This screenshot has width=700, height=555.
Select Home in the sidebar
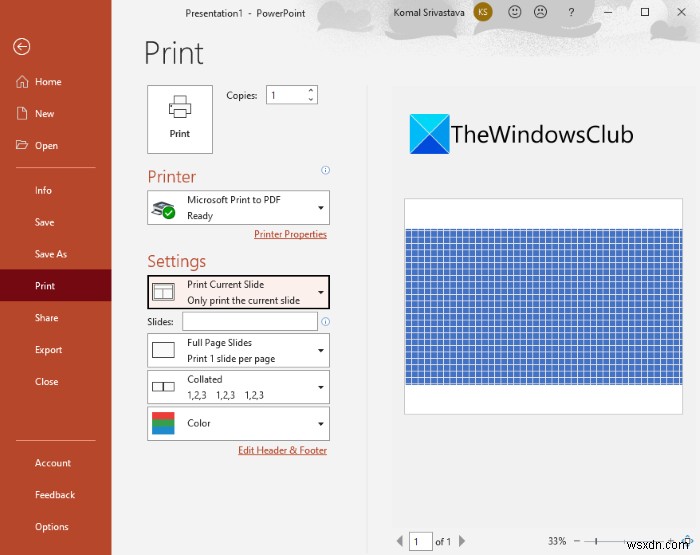pyautogui.click(x=55, y=82)
